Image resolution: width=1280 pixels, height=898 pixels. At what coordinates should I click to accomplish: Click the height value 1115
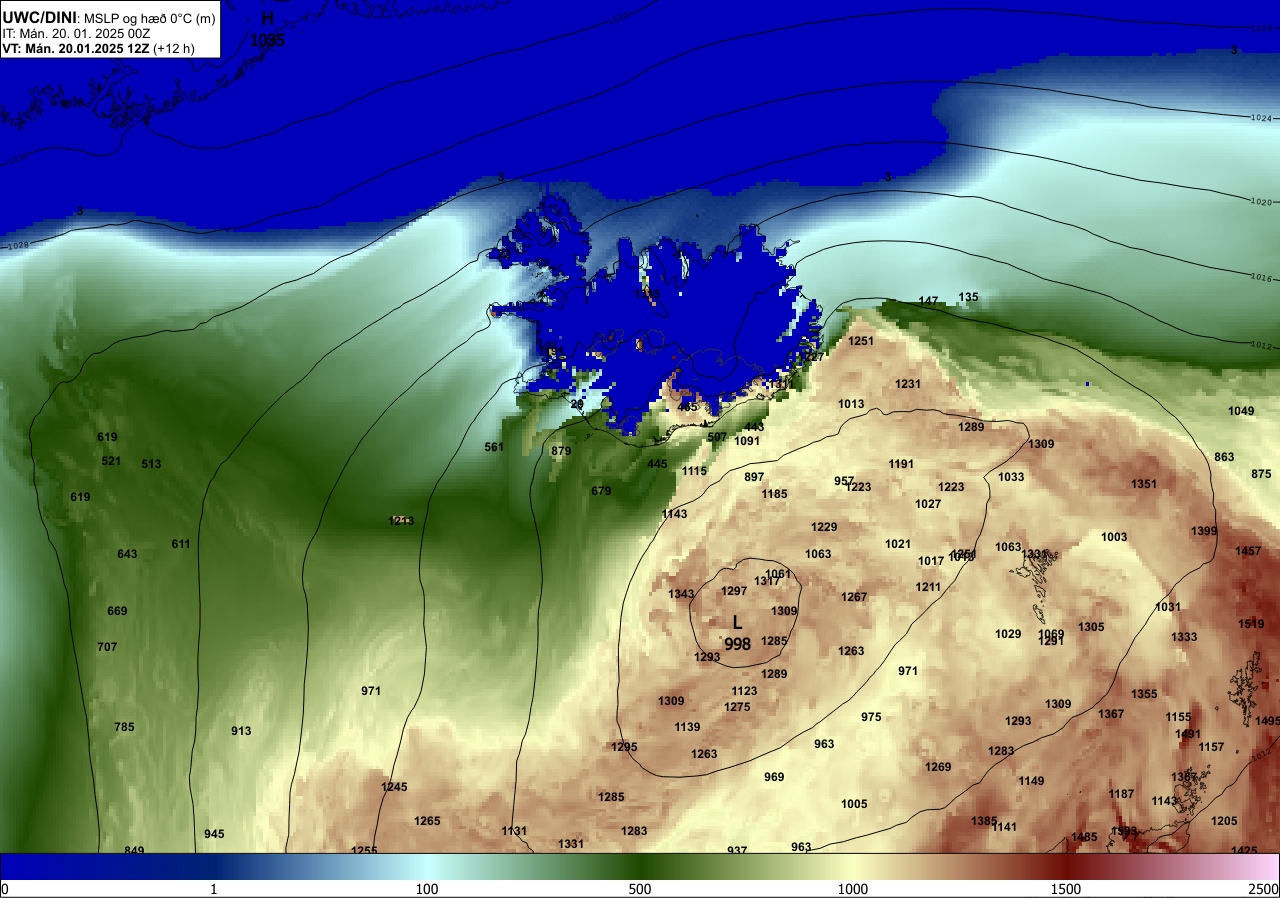coord(694,471)
